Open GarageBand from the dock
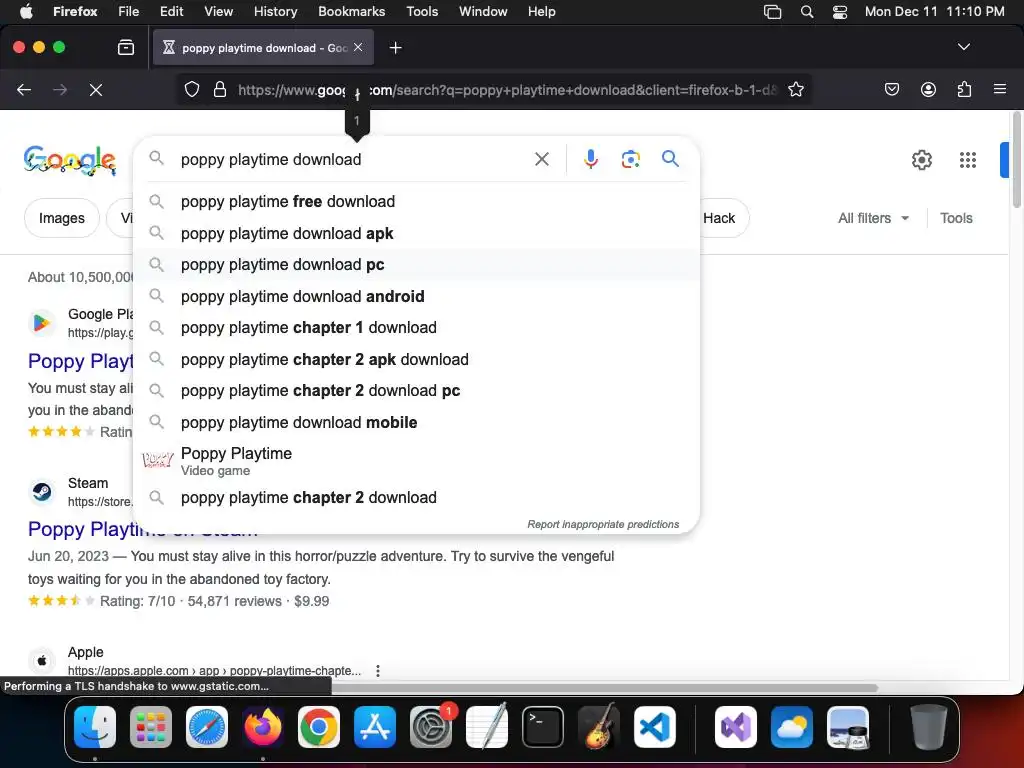1024x768 pixels. tap(599, 727)
